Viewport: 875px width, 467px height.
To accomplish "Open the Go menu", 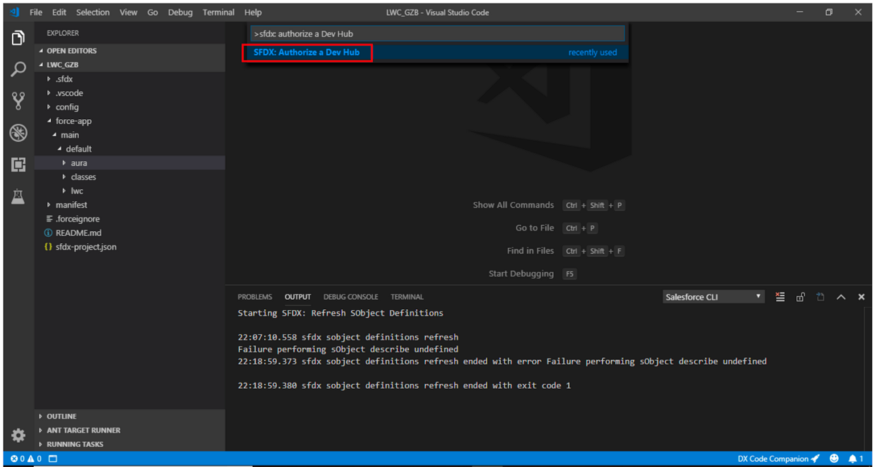I will pyautogui.click(x=153, y=12).
